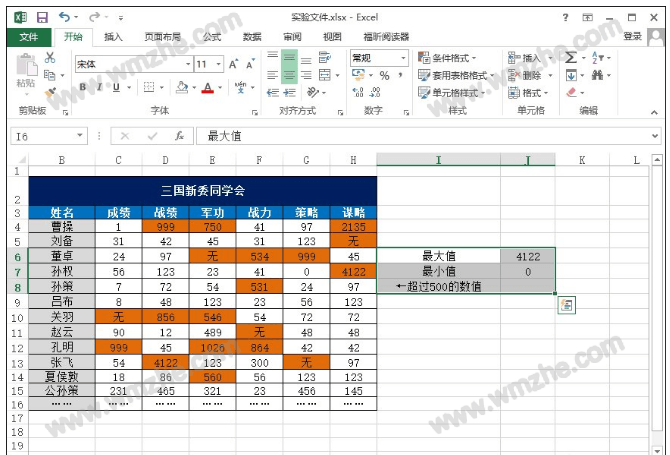Switch to the 页面布局 Page Layout tab

pyautogui.click(x=163, y=37)
